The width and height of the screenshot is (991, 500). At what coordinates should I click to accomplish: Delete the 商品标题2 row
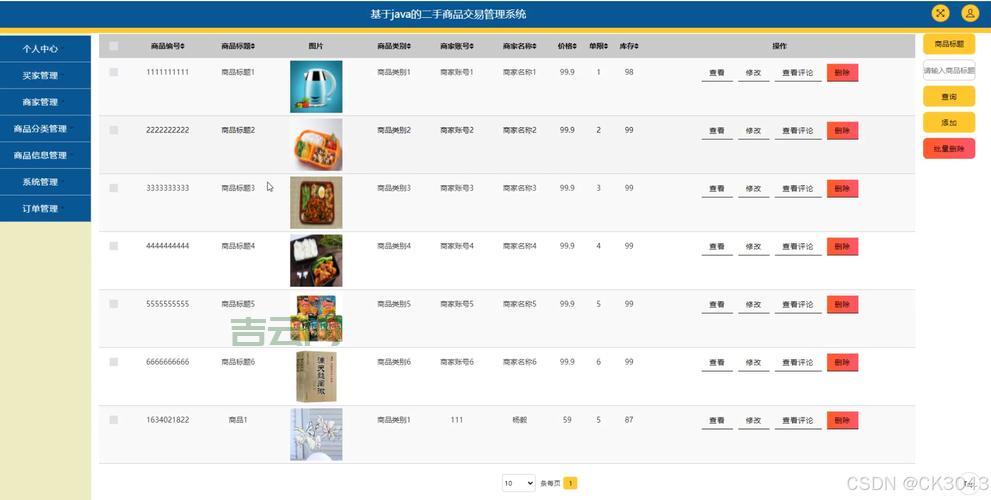click(842, 131)
